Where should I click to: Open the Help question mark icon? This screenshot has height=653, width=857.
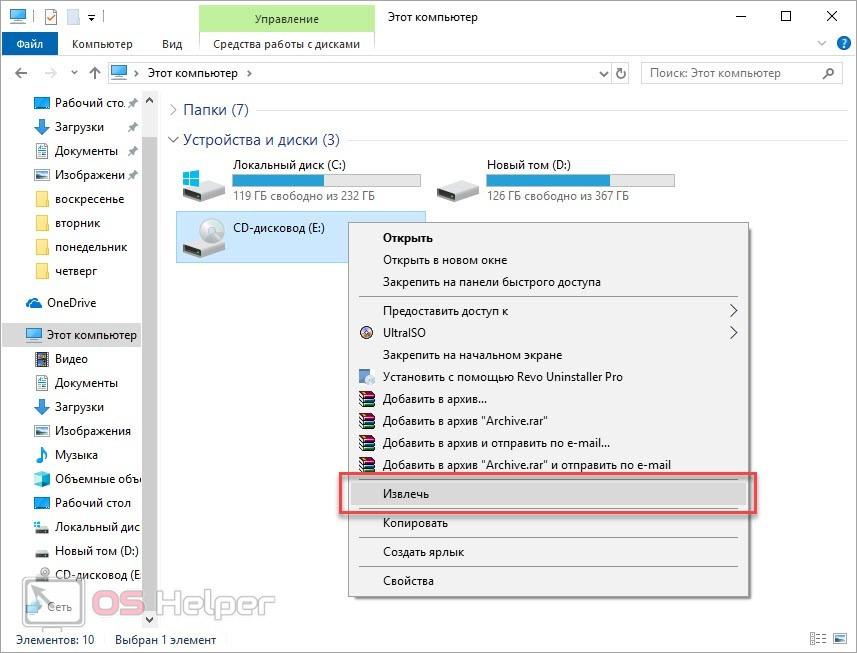(843, 43)
